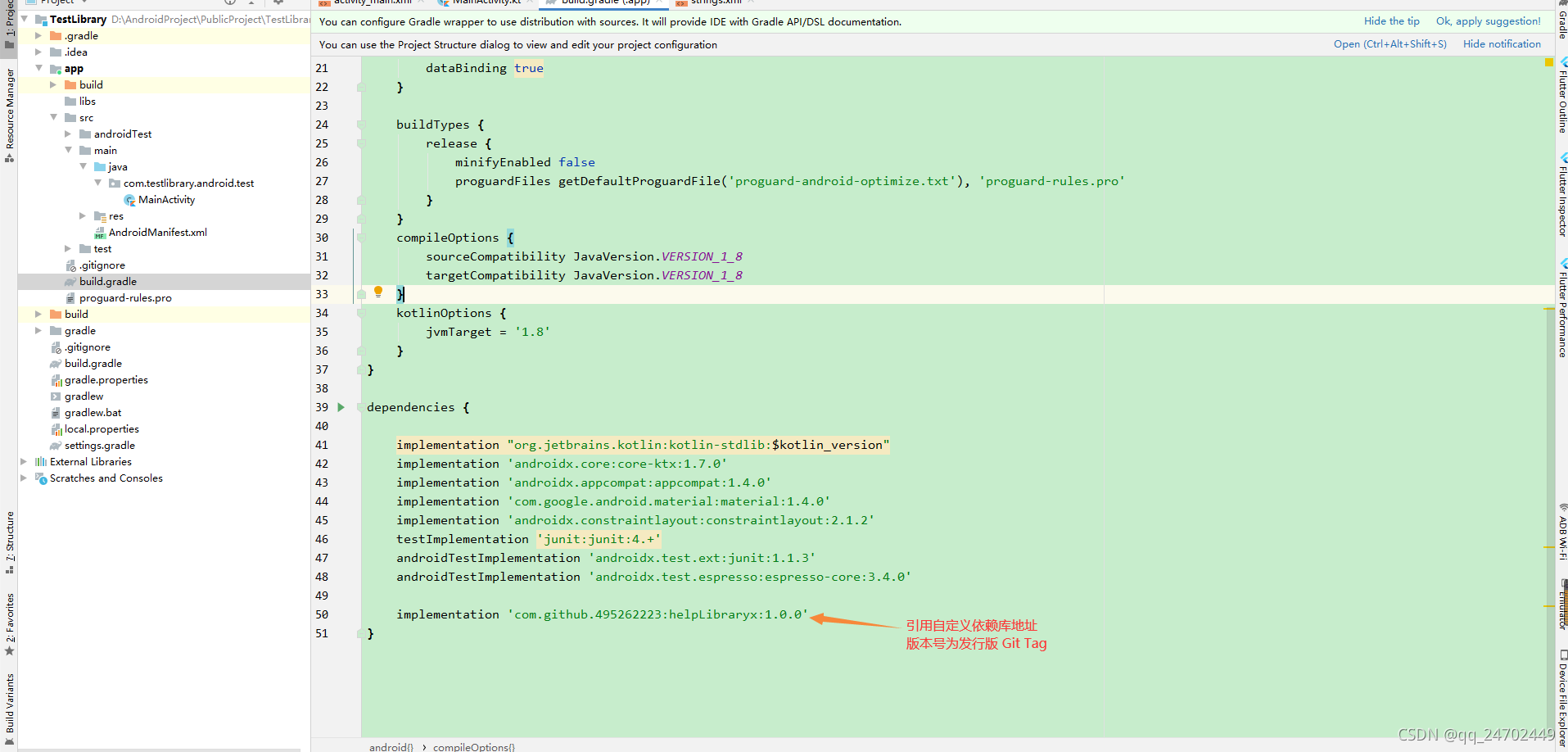Fold the buildTypes block on line 24
This screenshot has width=1568, height=752.
(x=360, y=125)
